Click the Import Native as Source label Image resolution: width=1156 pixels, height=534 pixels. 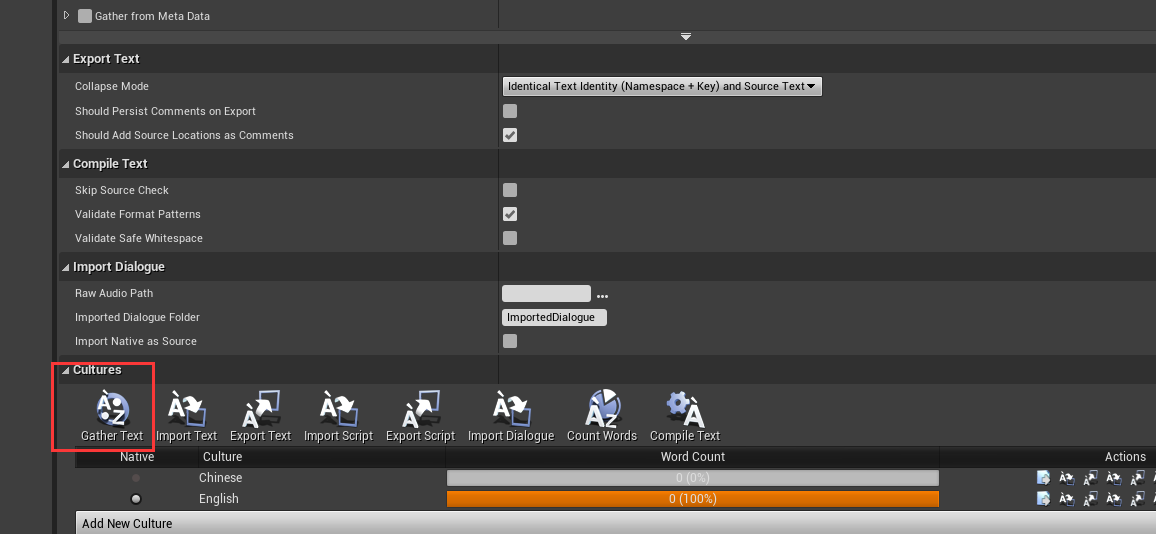point(136,341)
